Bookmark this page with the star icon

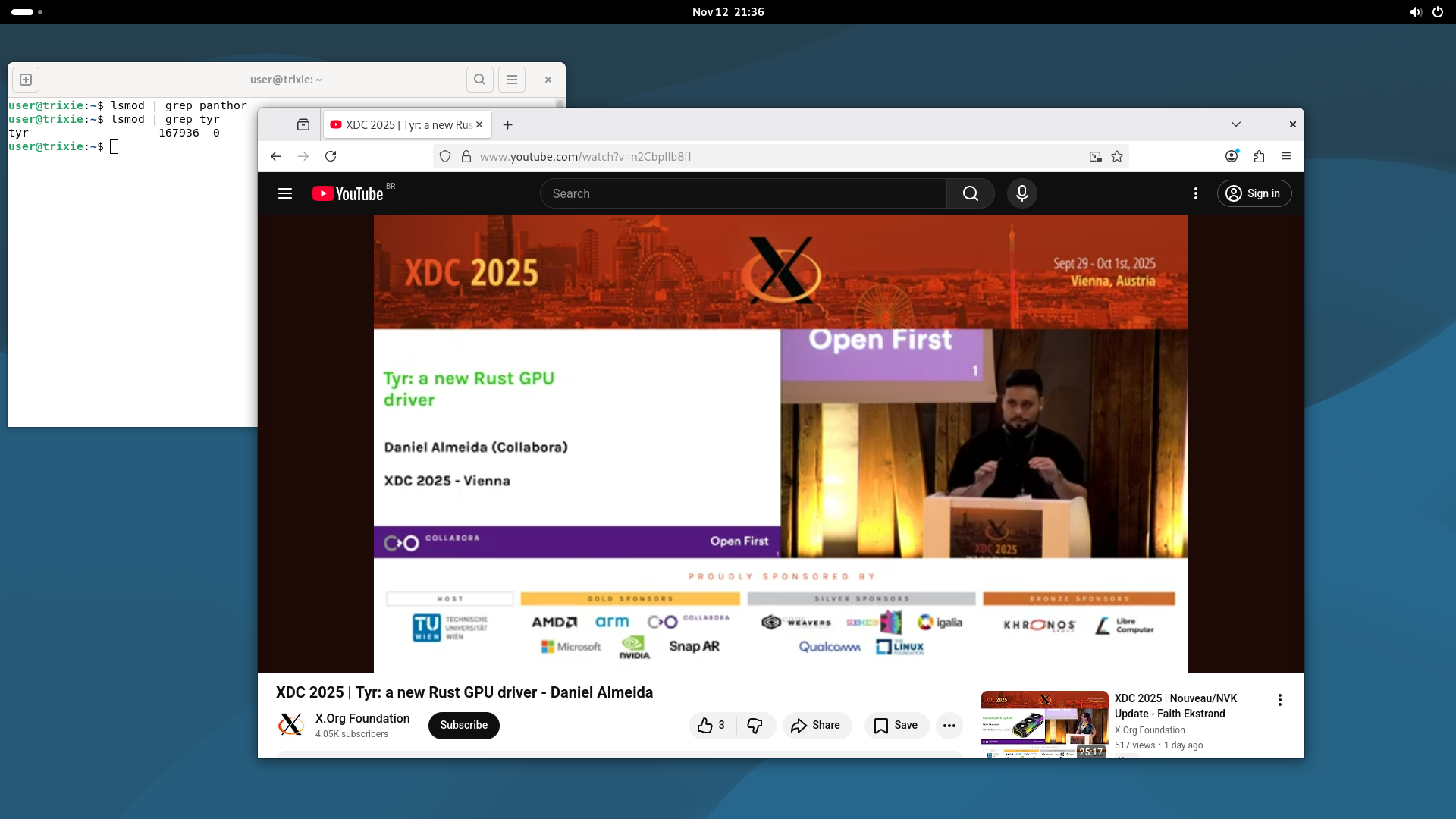click(1116, 156)
